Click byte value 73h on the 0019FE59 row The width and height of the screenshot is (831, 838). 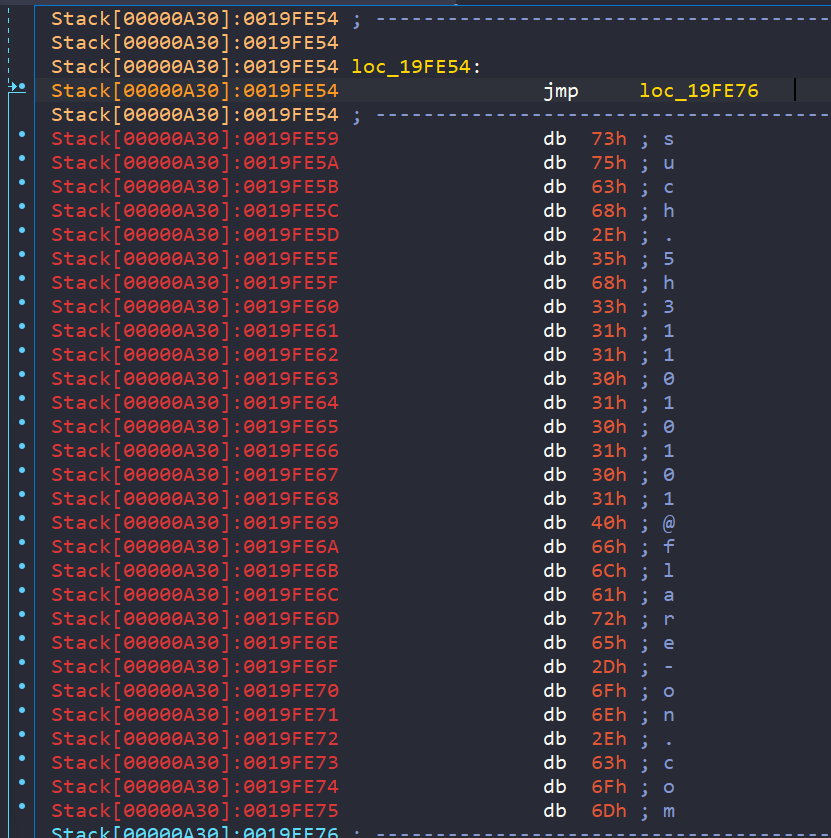click(x=609, y=139)
